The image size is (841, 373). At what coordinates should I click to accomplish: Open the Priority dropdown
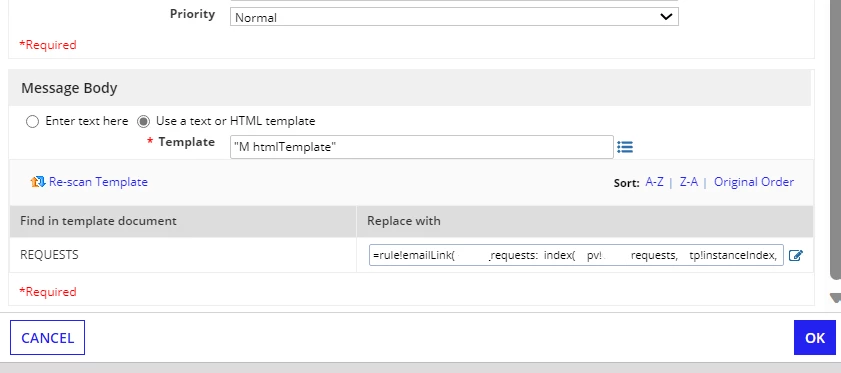(x=454, y=17)
